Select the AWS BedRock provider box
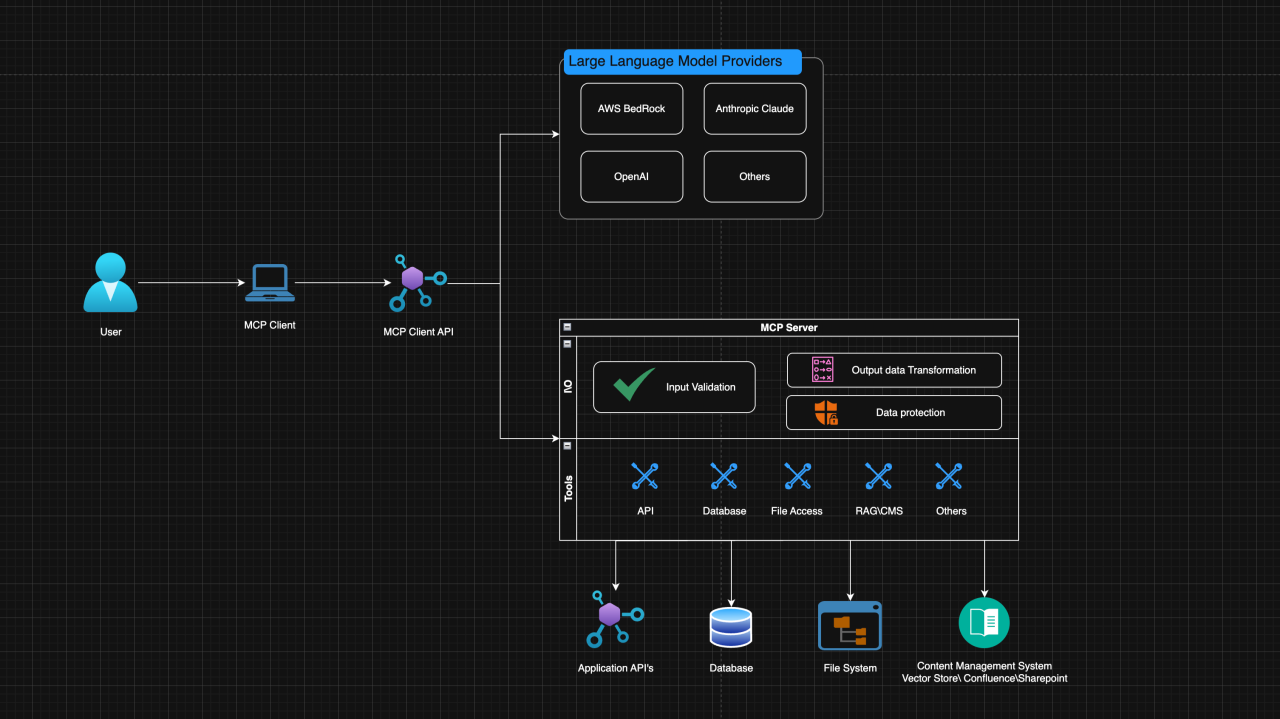This screenshot has height=719, width=1280. pos(631,108)
